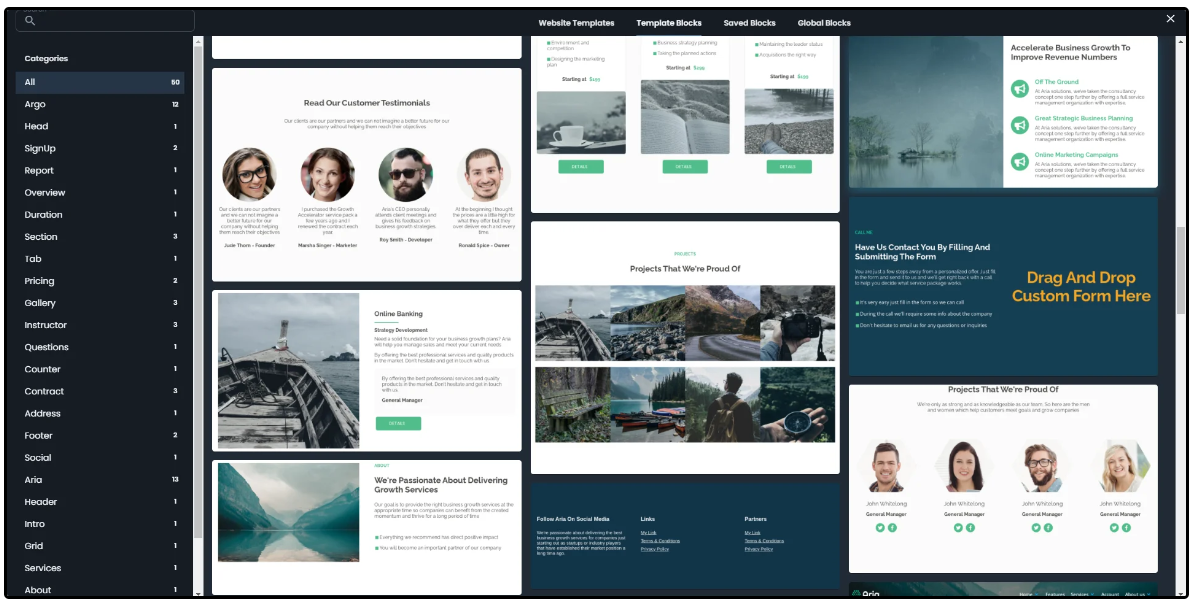Click the megaphone icon beside Off The Ground

click(1019, 89)
